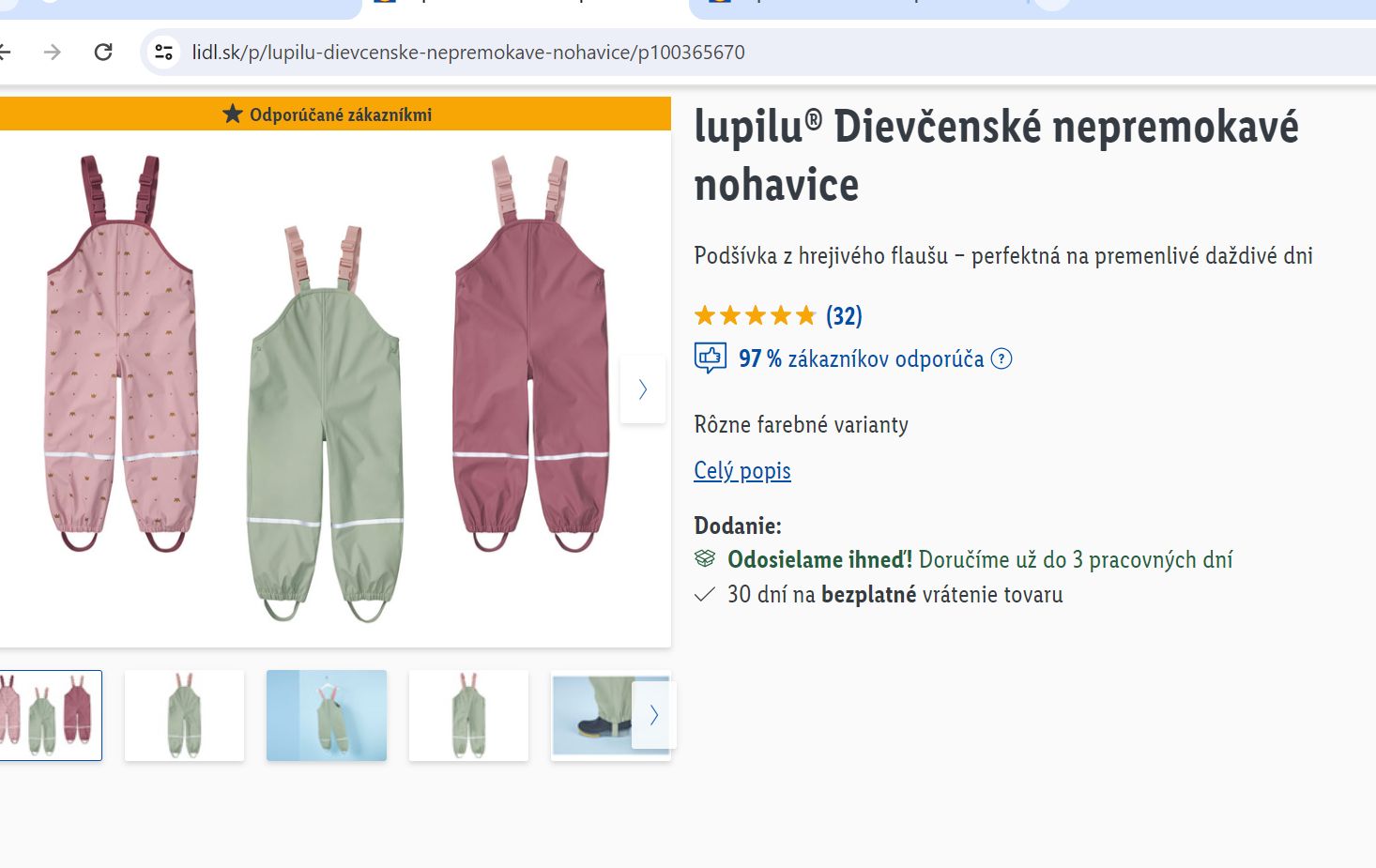Select the thumbnail with the blue background

click(327, 715)
